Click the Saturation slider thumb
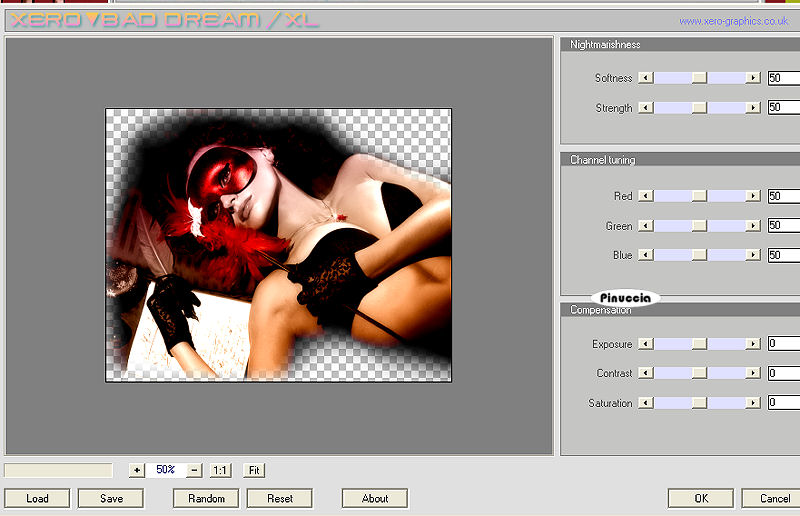Image resolution: width=800 pixels, height=516 pixels. coord(699,403)
